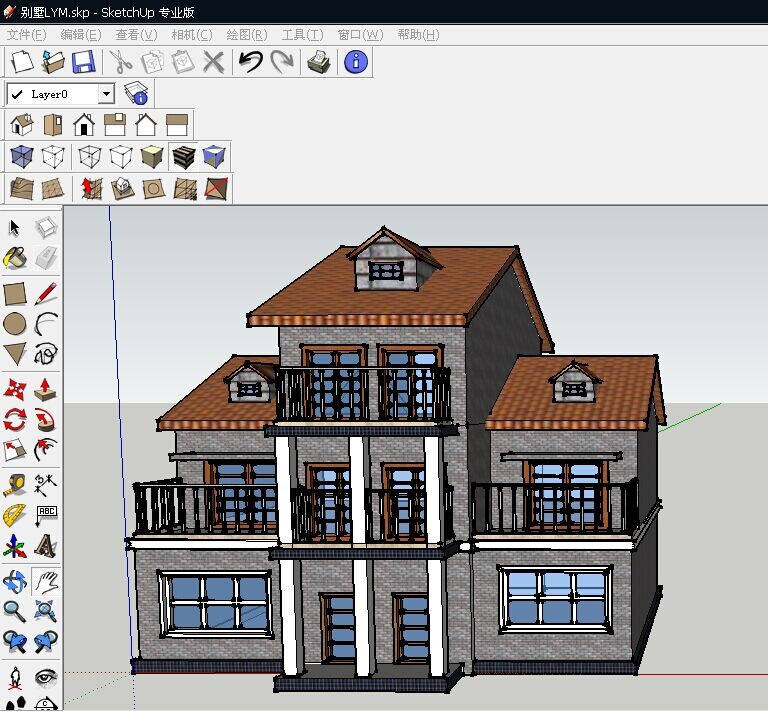This screenshot has height=712, width=768.
Task: Use the Sandbox Smoove tool
Action: (91, 188)
